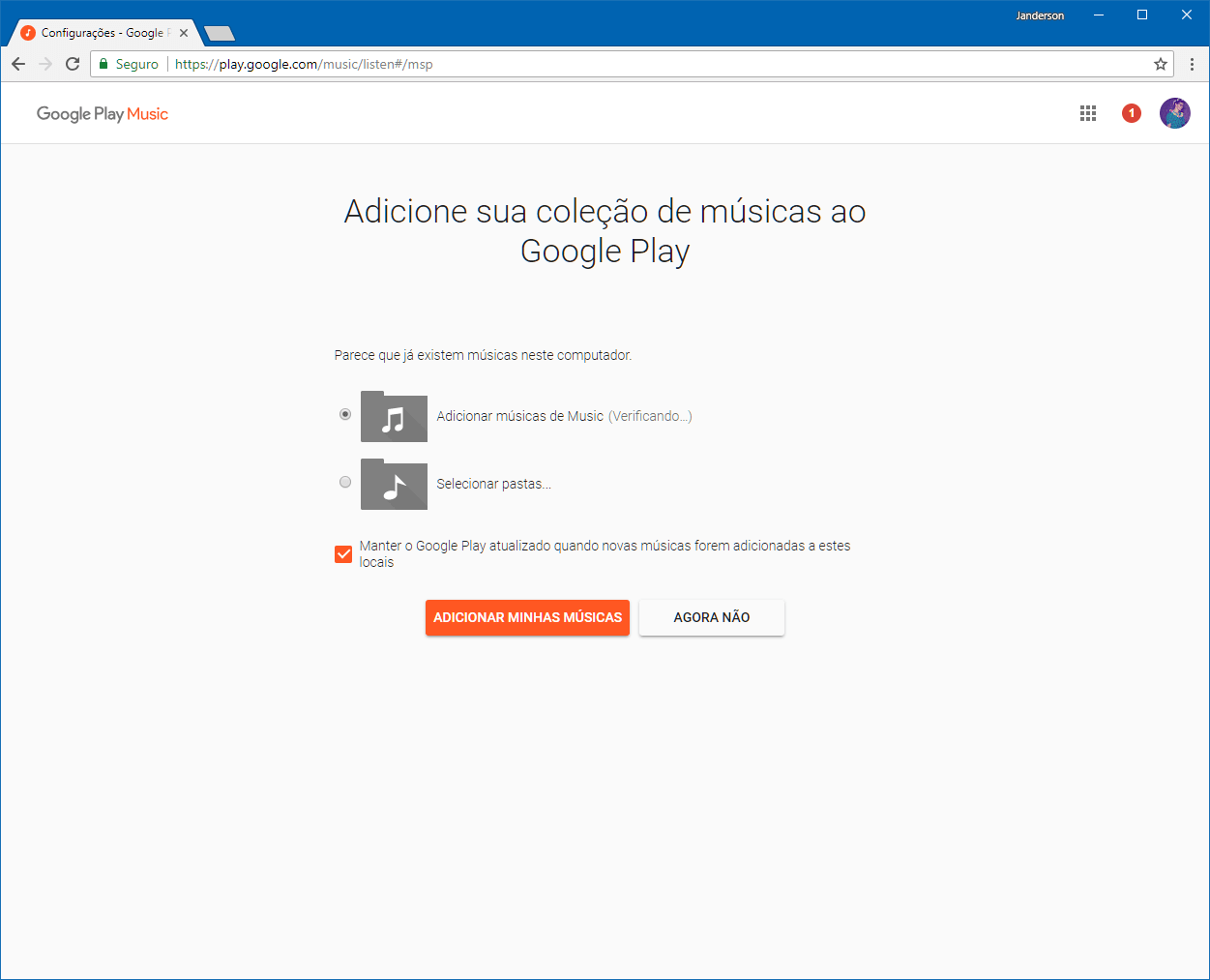Click the Seguro lock icon
This screenshot has height=980, width=1210.
(103, 64)
